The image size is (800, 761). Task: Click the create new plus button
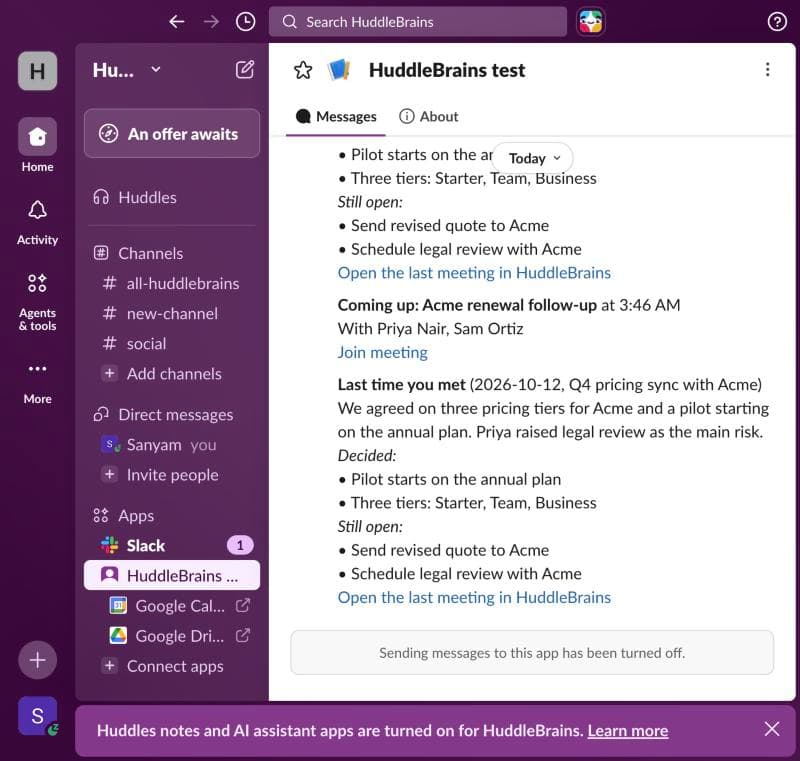point(37,659)
